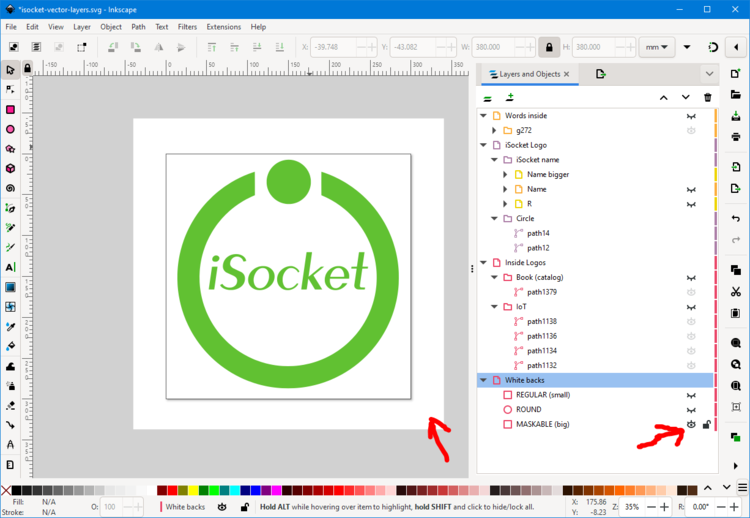Viewport: 750px width, 518px height.
Task: Expand the Name bigger layer
Action: (x=505, y=175)
